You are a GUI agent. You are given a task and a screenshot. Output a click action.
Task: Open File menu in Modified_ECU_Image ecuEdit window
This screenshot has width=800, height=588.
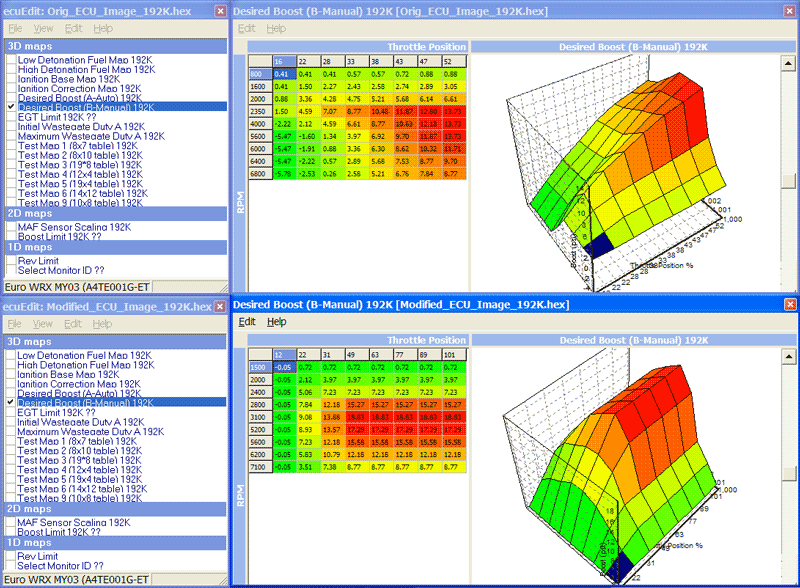point(15,324)
